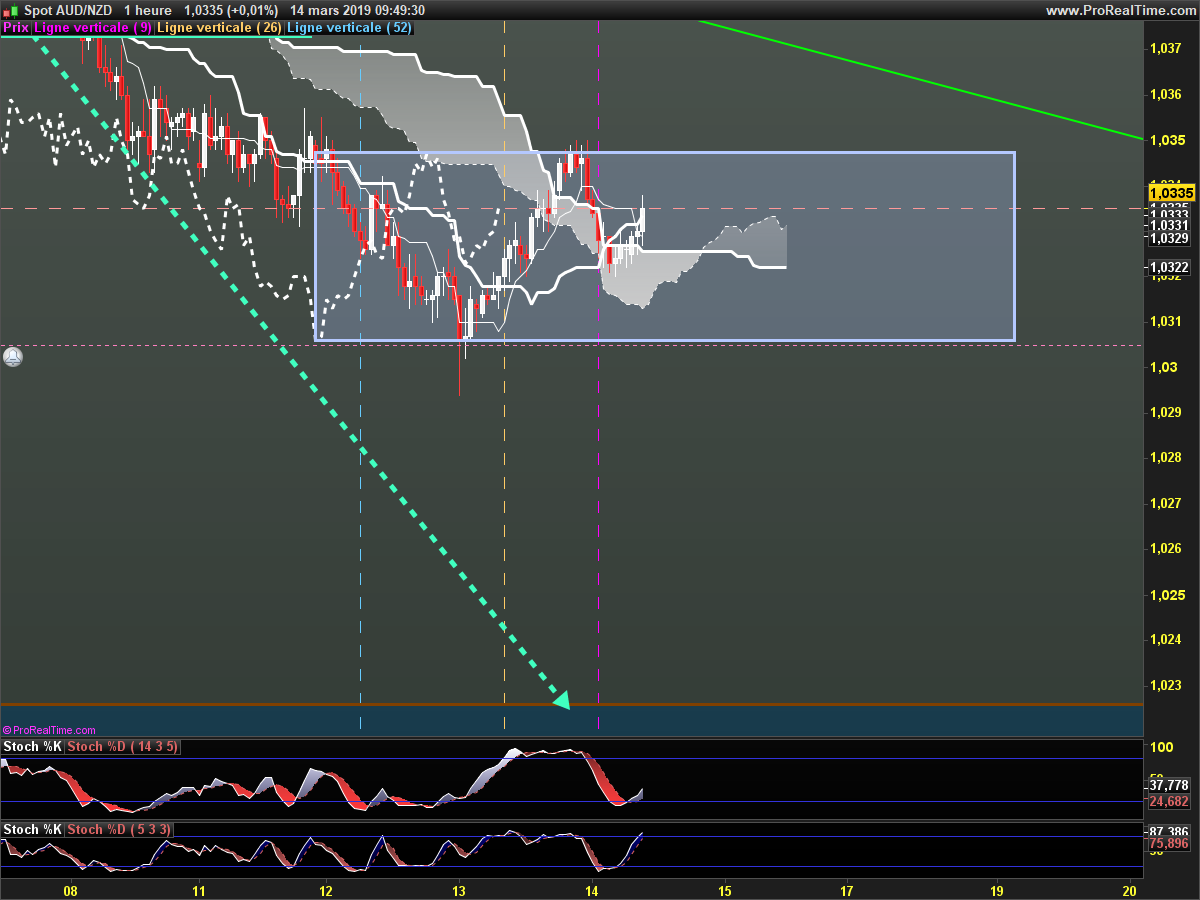Click the 1,028 price axis label
This screenshot has width=1200, height=900.
(x=1167, y=457)
